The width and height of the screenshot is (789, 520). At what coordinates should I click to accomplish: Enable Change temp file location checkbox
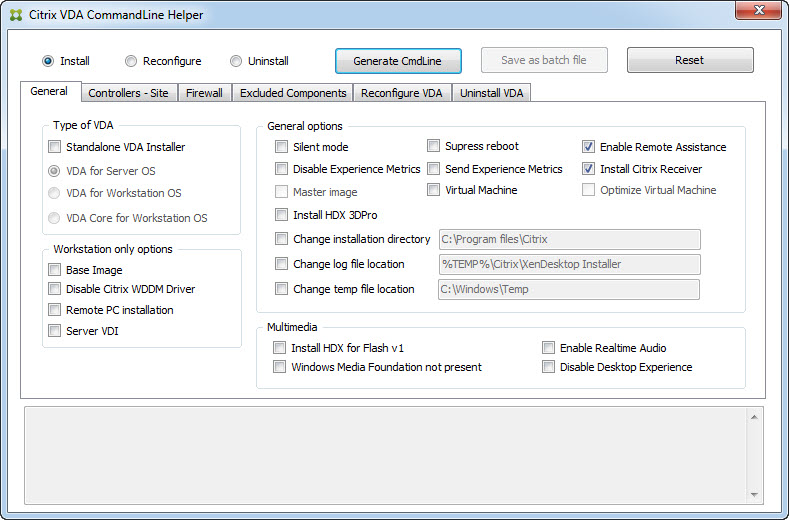point(281,289)
